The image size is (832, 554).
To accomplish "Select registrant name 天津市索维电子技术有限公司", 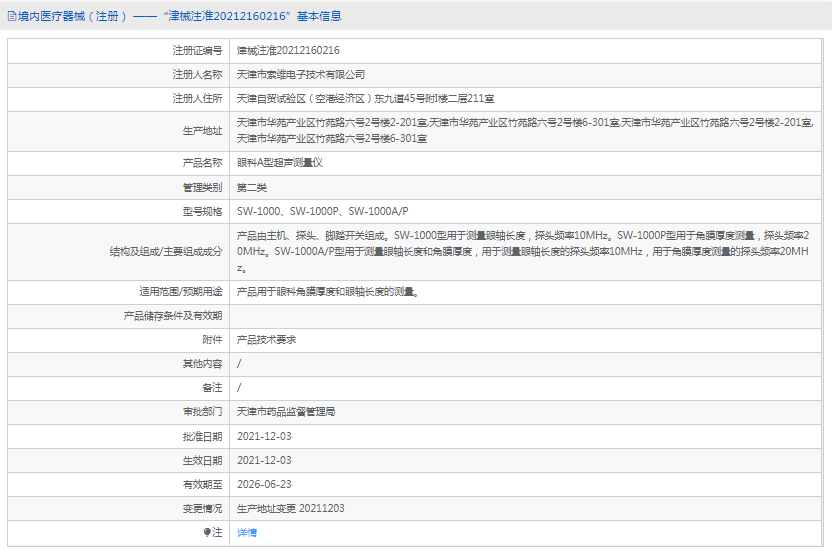I will point(301,75).
